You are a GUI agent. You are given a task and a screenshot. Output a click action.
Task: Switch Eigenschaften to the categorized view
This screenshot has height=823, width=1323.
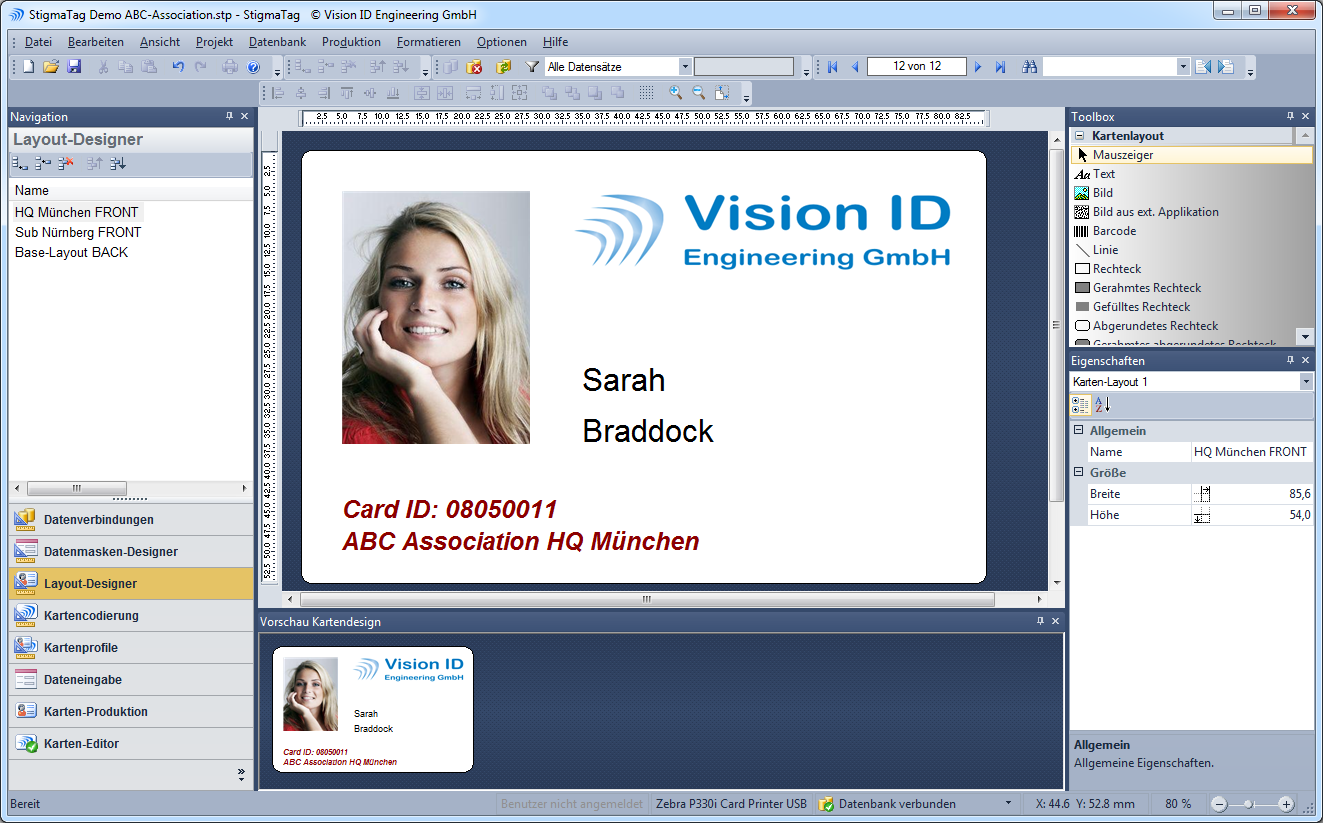[1081, 405]
